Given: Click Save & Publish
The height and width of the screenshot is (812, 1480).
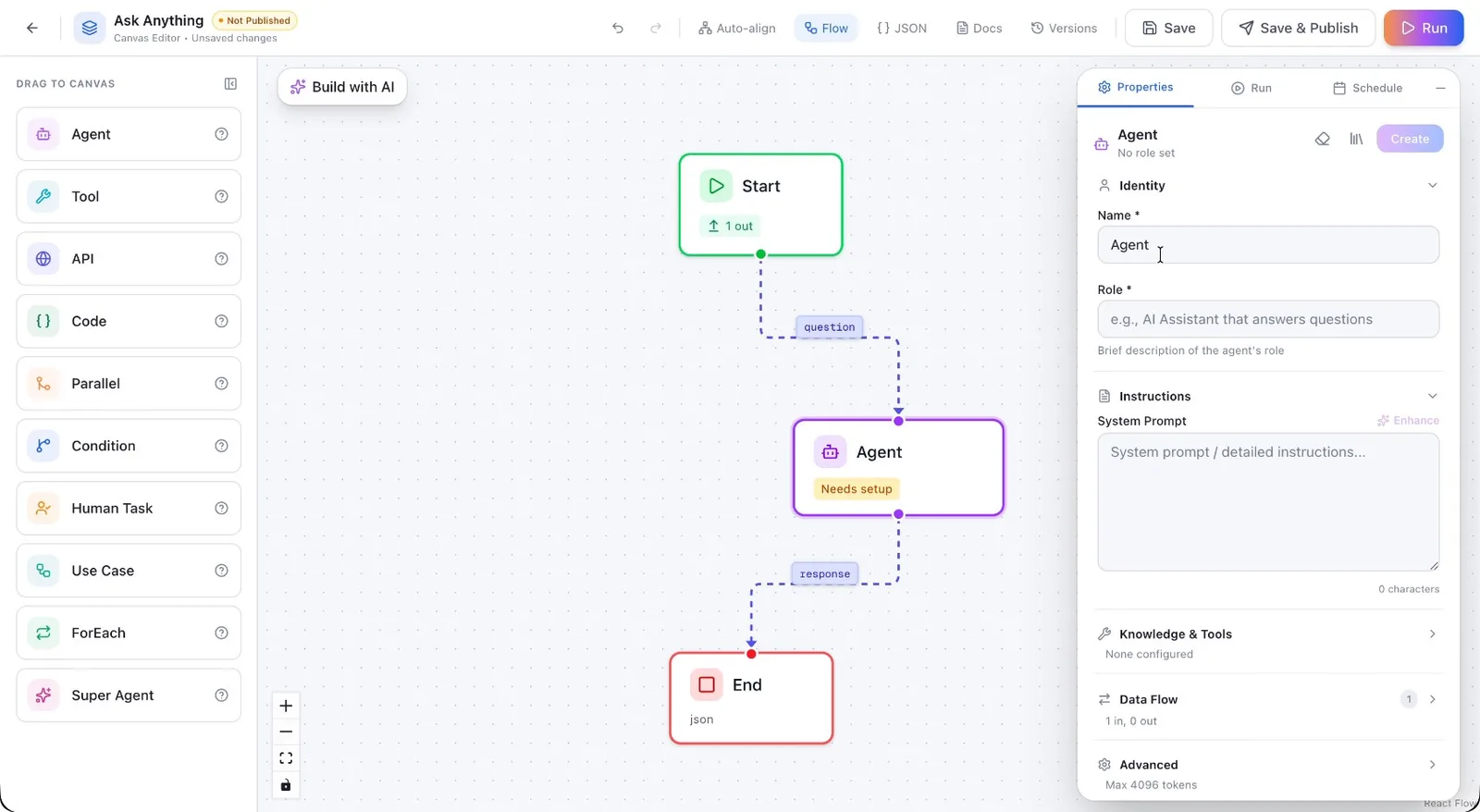Looking at the screenshot, I should click(1298, 28).
